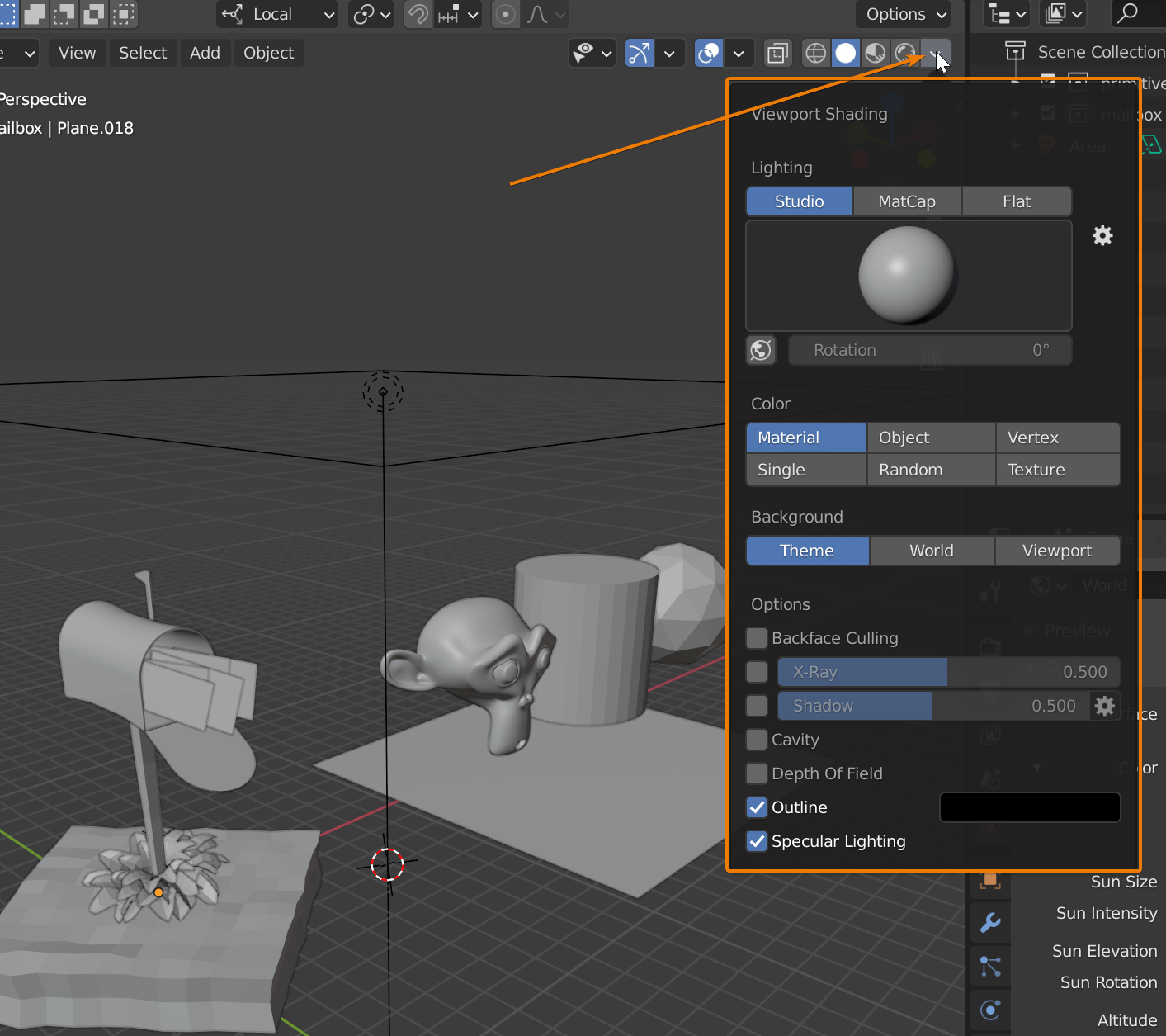Open the transform pivot point dropdown
The width and height of the screenshot is (1166, 1036).
(371, 14)
